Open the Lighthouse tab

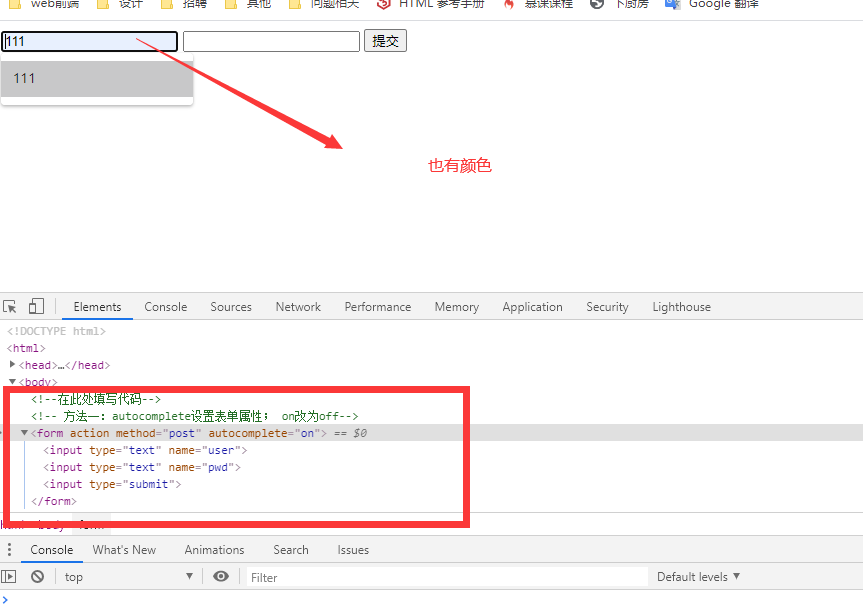pyautogui.click(x=681, y=307)
